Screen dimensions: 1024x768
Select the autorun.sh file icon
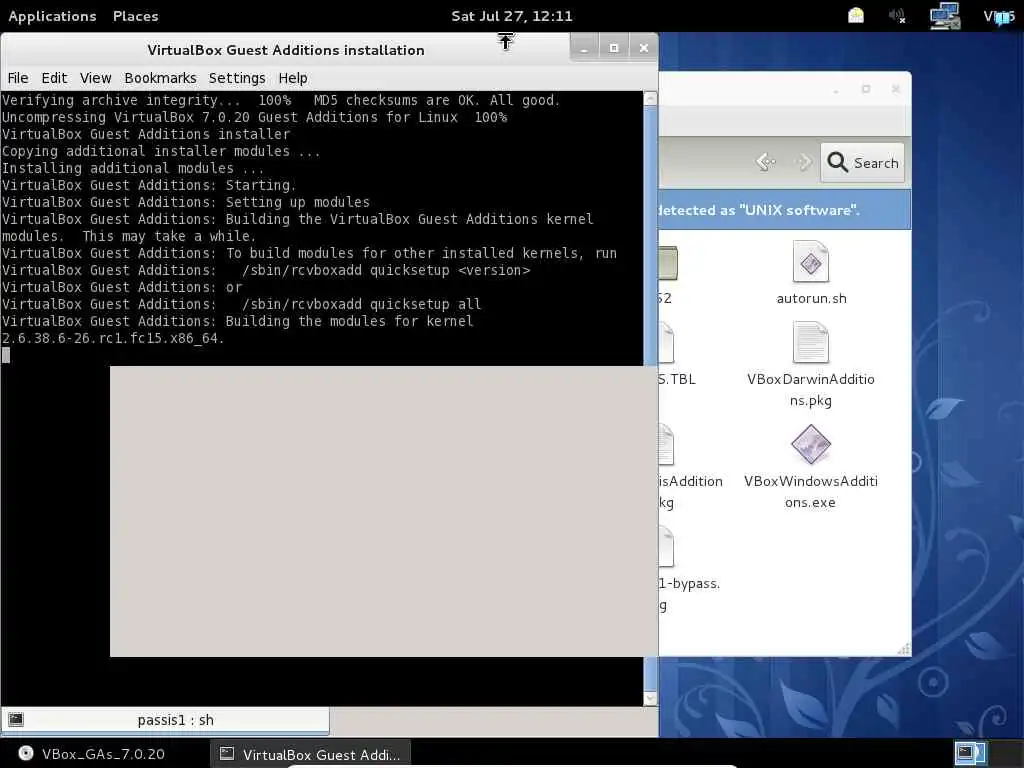810,262
